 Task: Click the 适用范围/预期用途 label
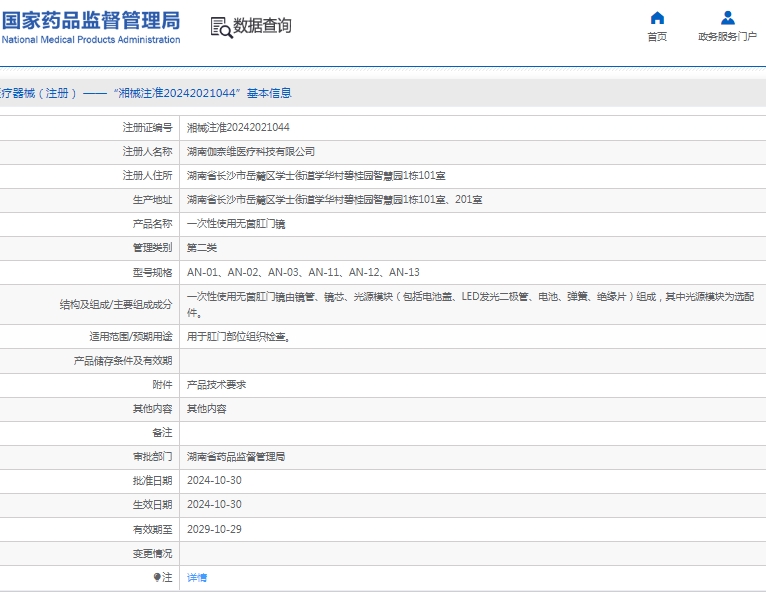pyautogui.click(x=131, y=337)
